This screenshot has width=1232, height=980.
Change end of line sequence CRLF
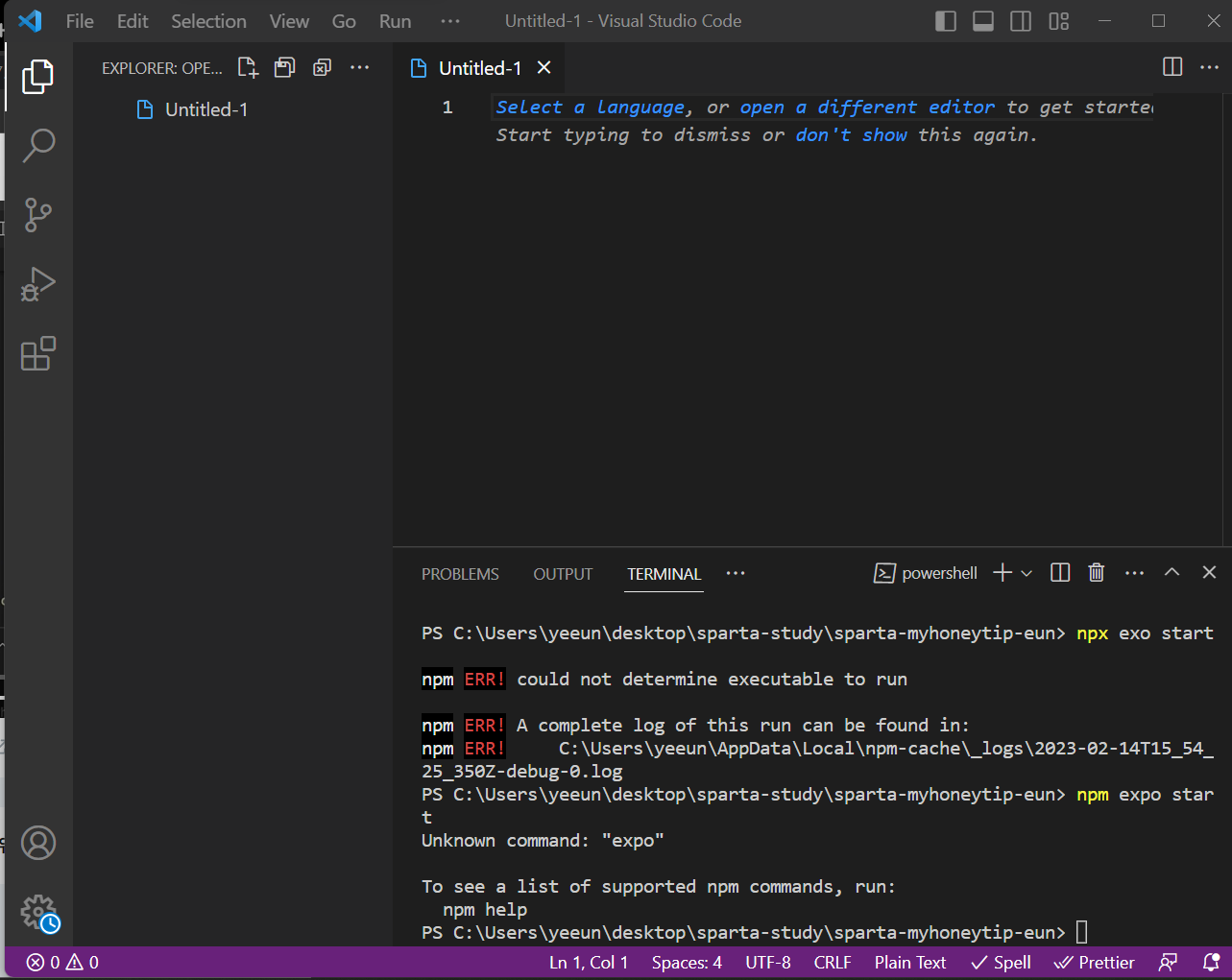(833, 963)
